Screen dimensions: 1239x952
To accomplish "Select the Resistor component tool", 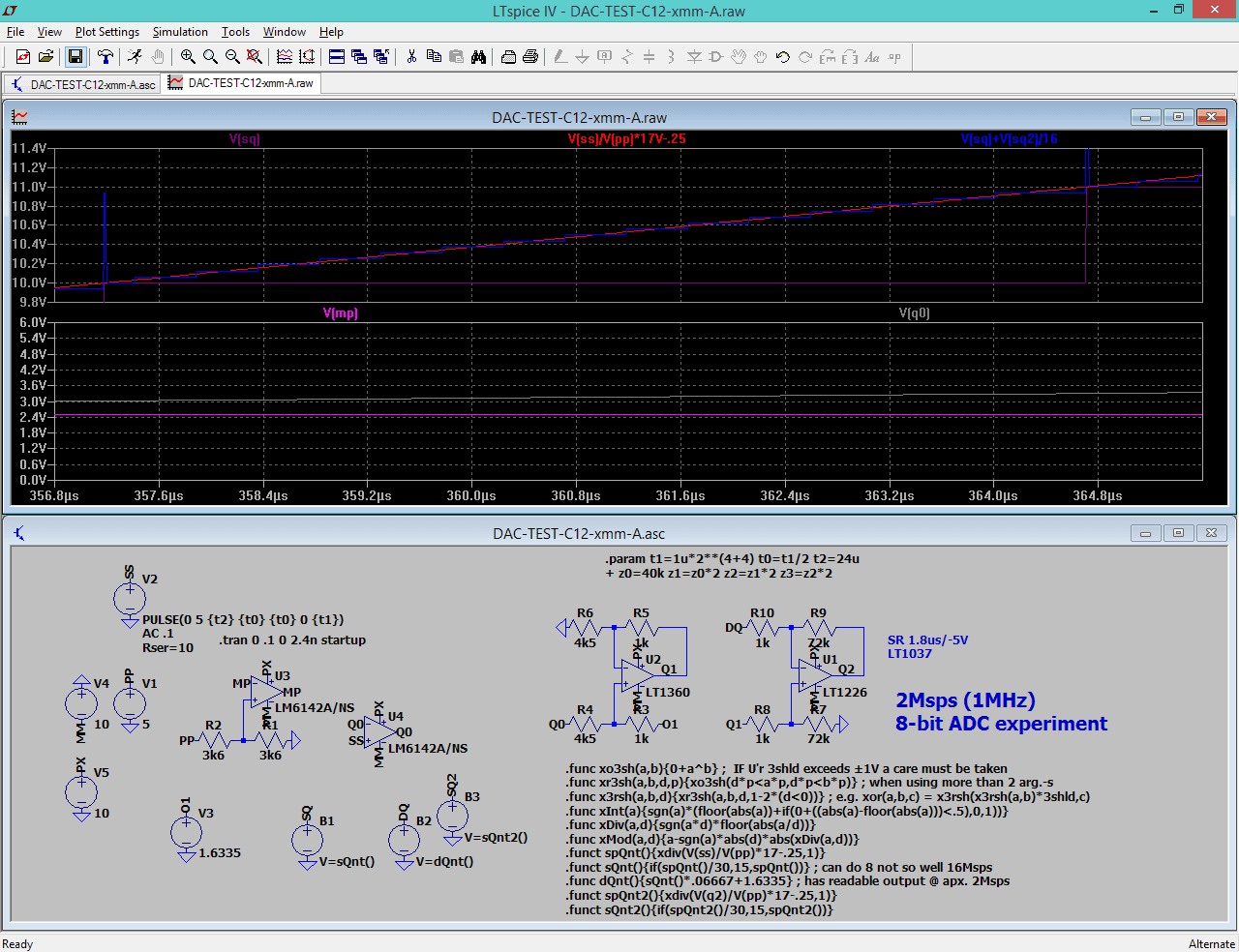I will pyautogui.click(x=627, y=56).
